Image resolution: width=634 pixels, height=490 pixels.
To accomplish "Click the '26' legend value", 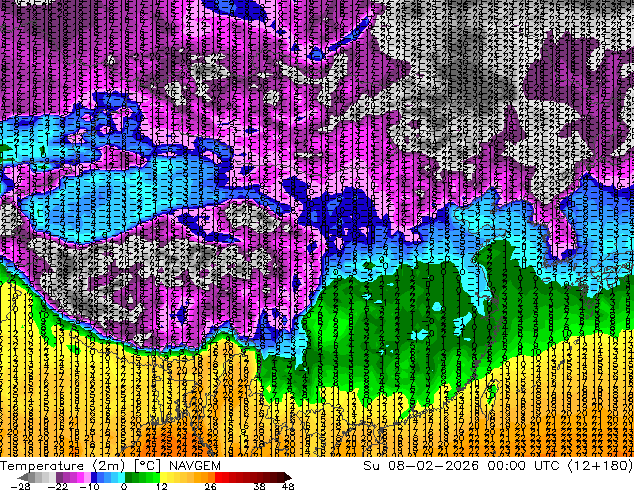I will pos(210,486).
